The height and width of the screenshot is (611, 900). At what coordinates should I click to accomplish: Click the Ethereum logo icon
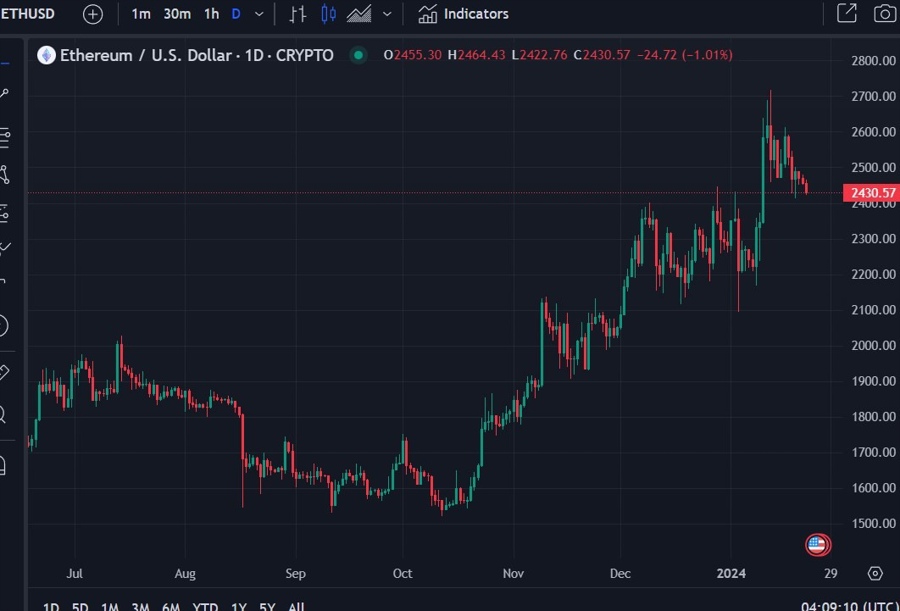click(46, 55)
